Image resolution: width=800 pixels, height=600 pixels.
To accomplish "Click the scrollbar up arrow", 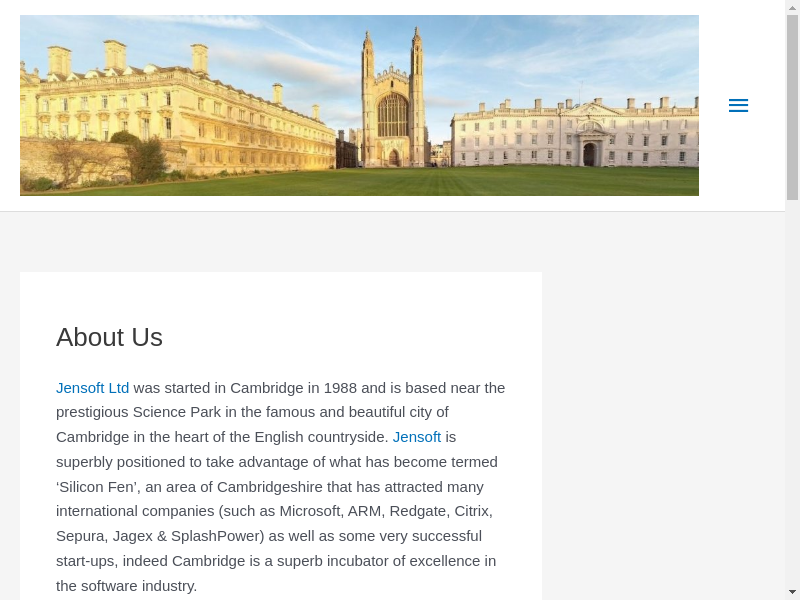I will (792, 7).
